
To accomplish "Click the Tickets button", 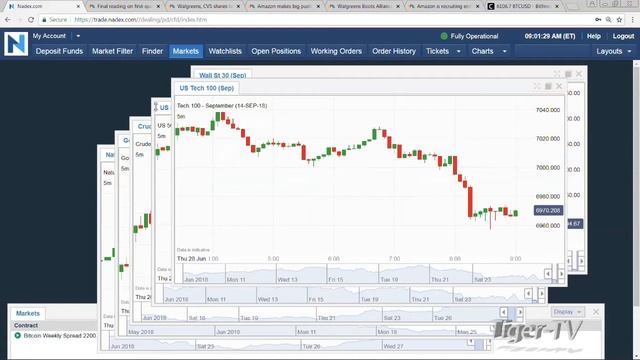I will click(x=438, y=51).
